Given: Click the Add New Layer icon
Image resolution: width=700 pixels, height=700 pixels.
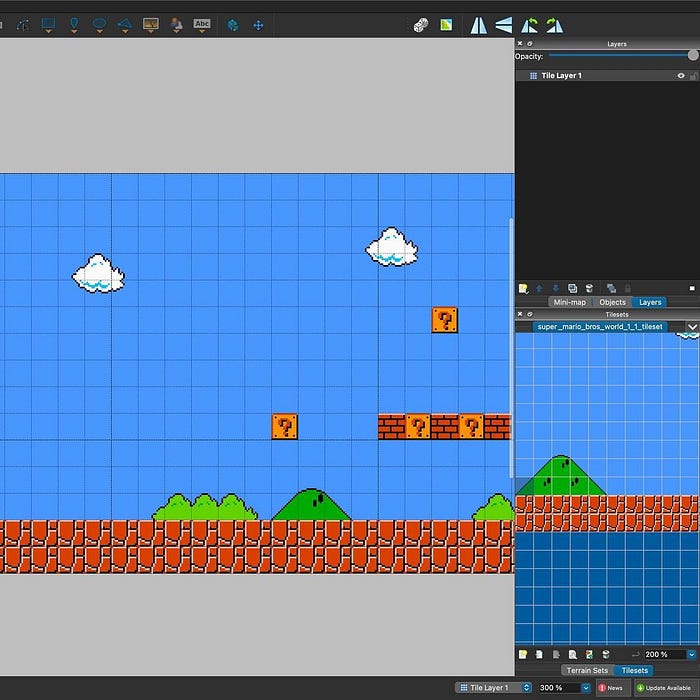Looking at the screenshot, I should [523, 288].
